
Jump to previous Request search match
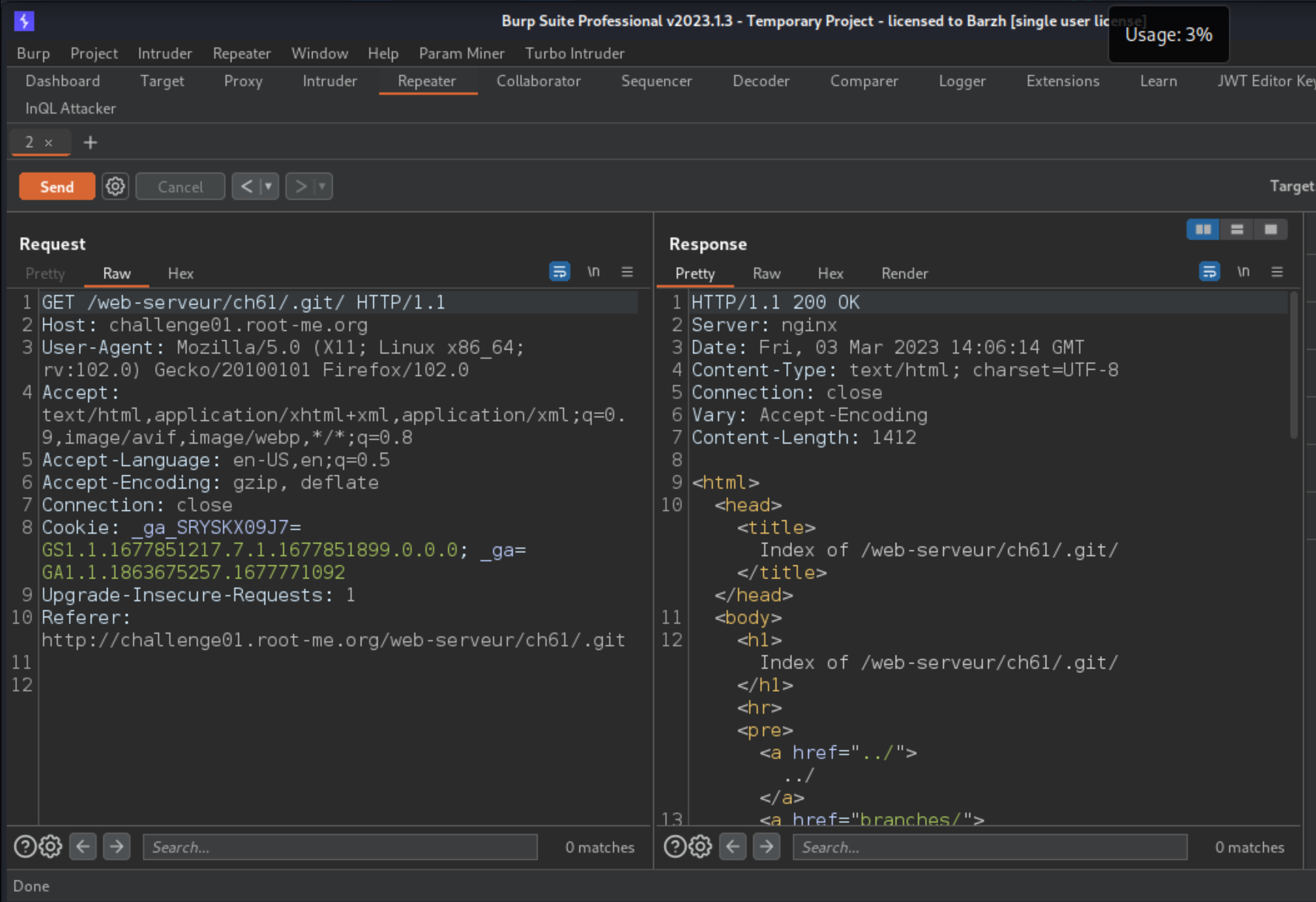tap(83, 846)
